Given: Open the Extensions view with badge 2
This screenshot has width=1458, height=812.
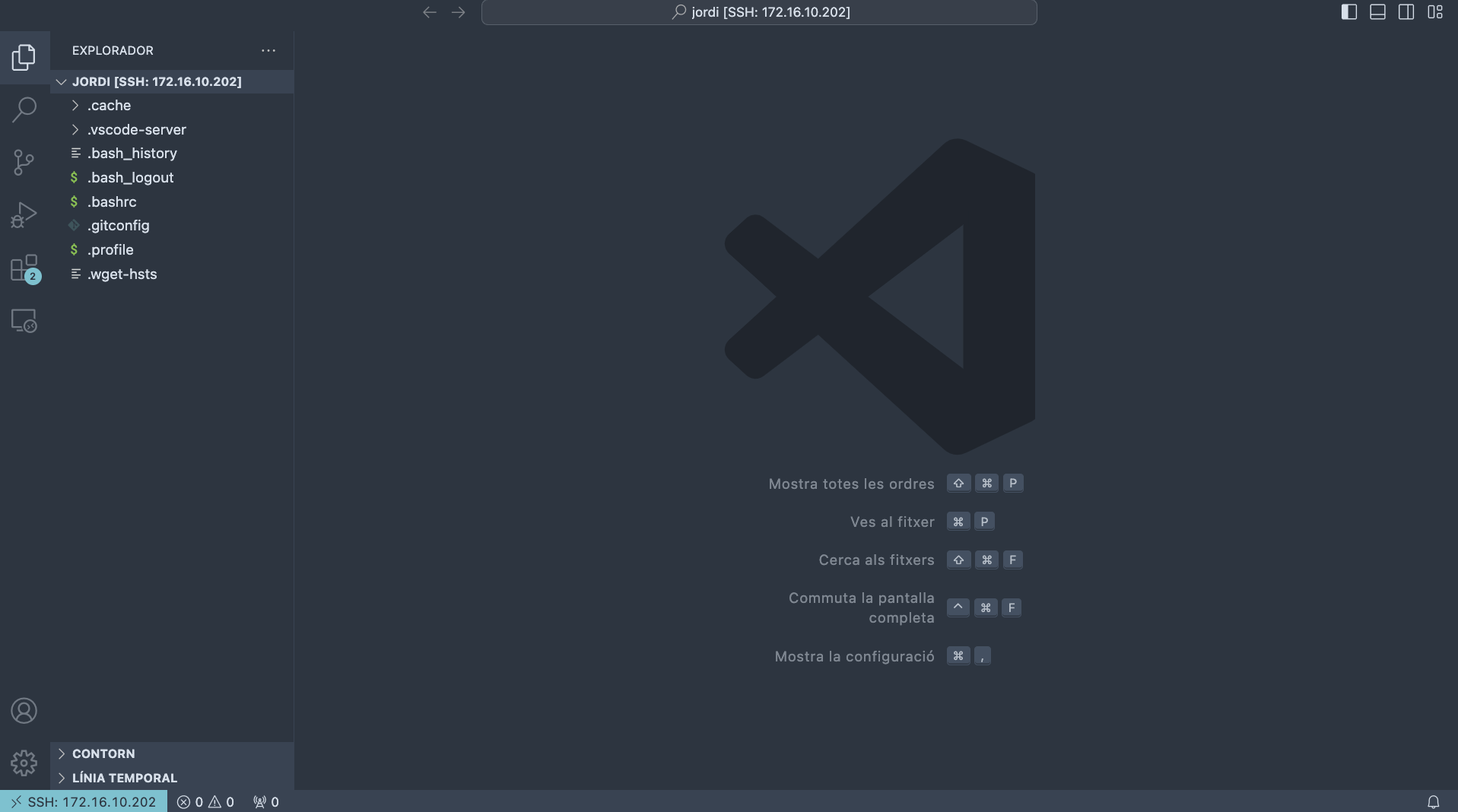Looking at the screenshot, I should [x=24, y=268].
